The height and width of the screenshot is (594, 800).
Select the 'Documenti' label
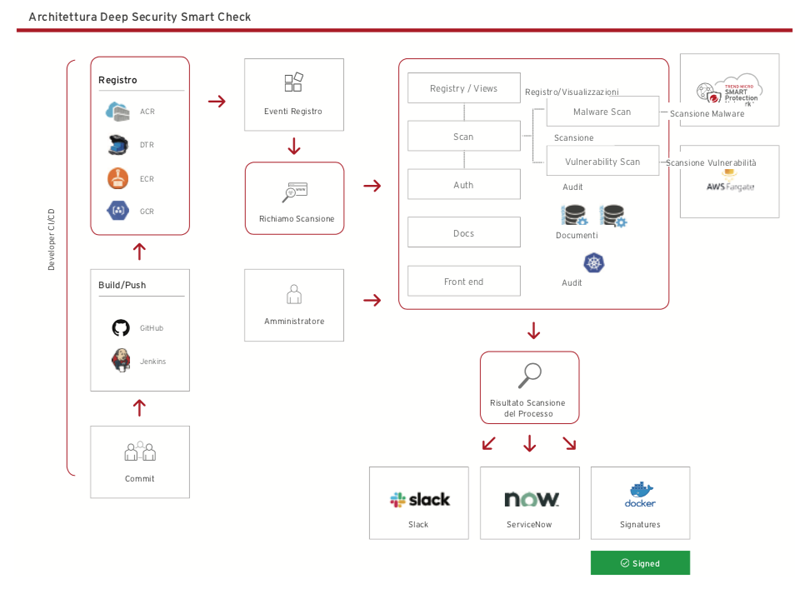(577, 235)
